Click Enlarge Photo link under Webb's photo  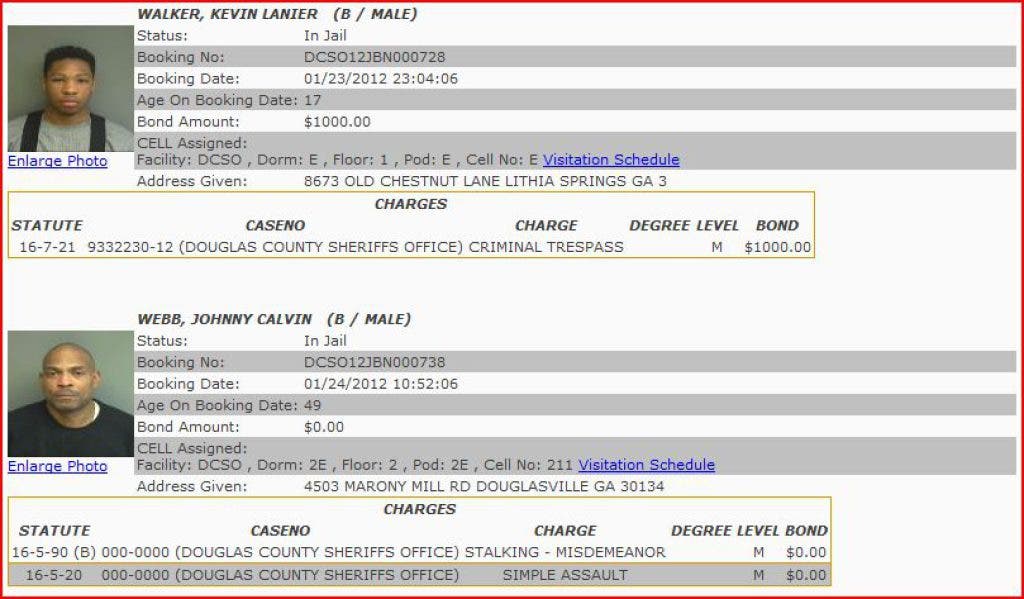click(57, 466)
